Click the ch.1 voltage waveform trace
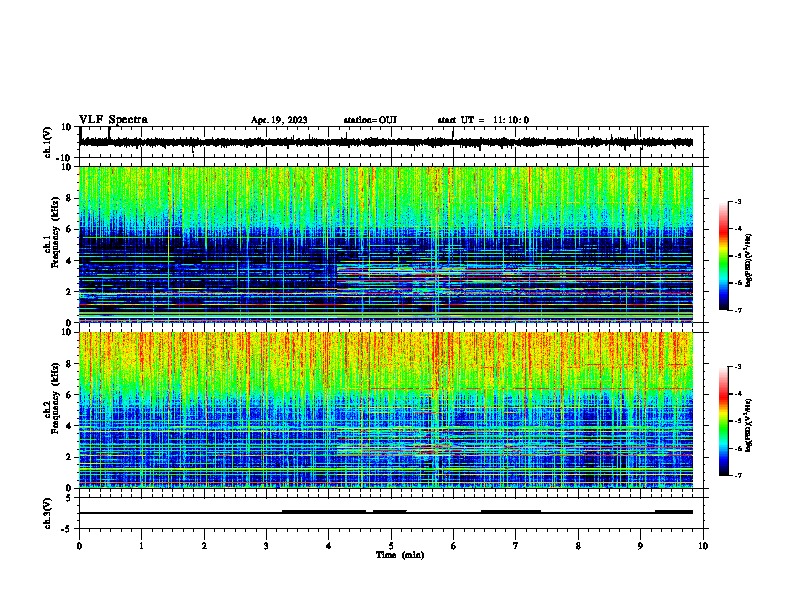The image size is (792, 612). click(386, 142)
